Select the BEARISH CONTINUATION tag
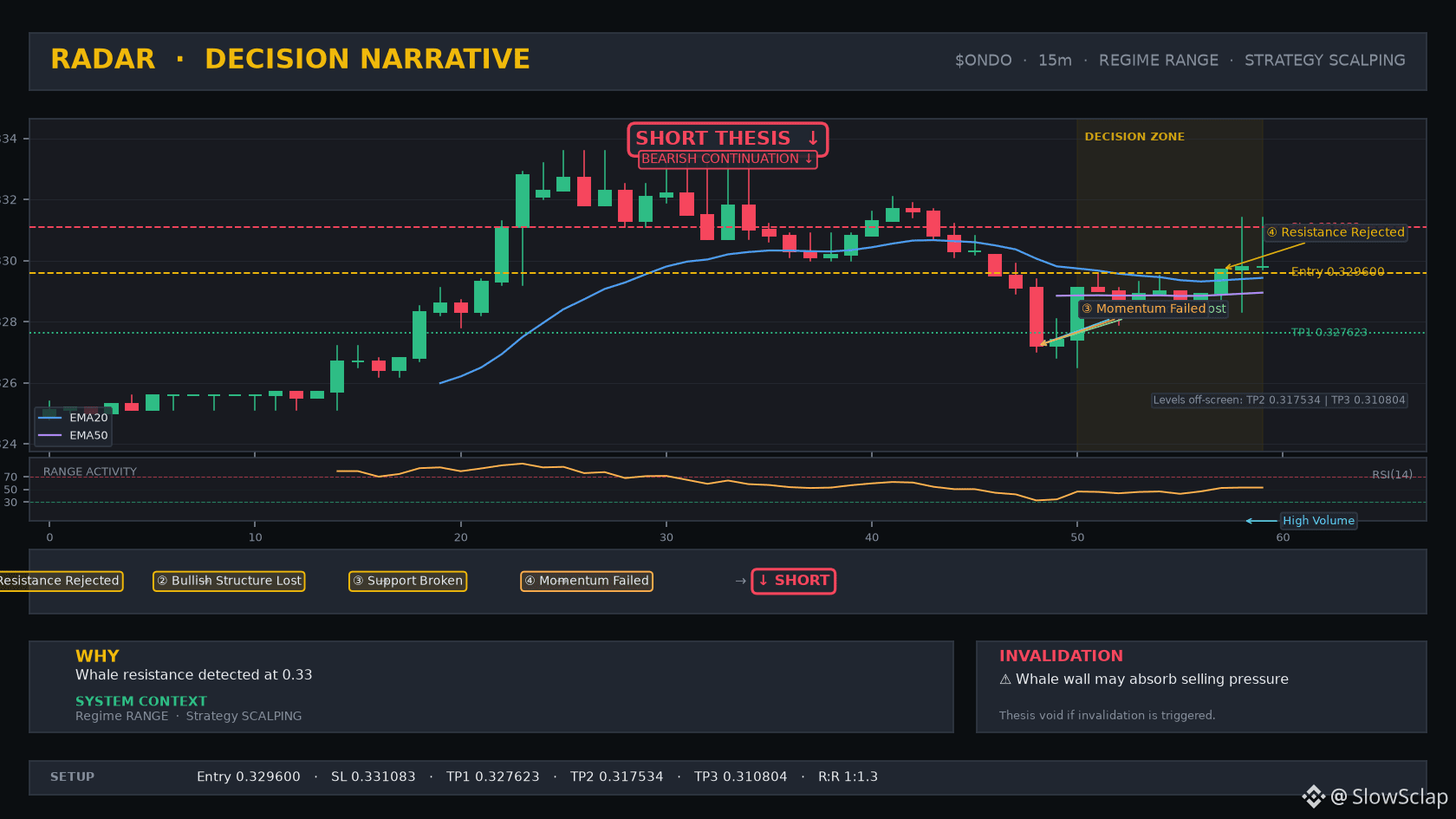This screenshot has width=1456, height=819. [727, 159]
